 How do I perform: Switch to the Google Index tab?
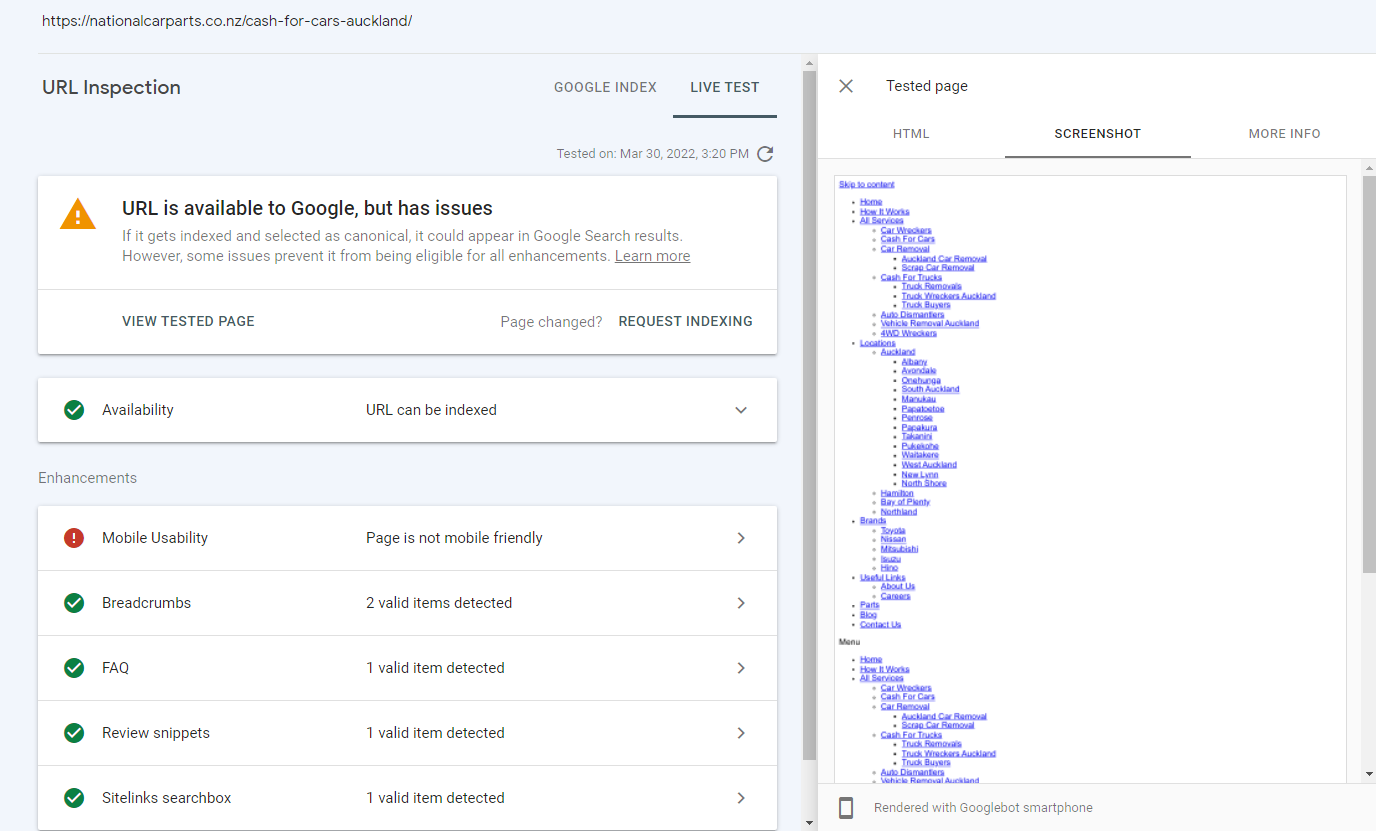[605, 87]
